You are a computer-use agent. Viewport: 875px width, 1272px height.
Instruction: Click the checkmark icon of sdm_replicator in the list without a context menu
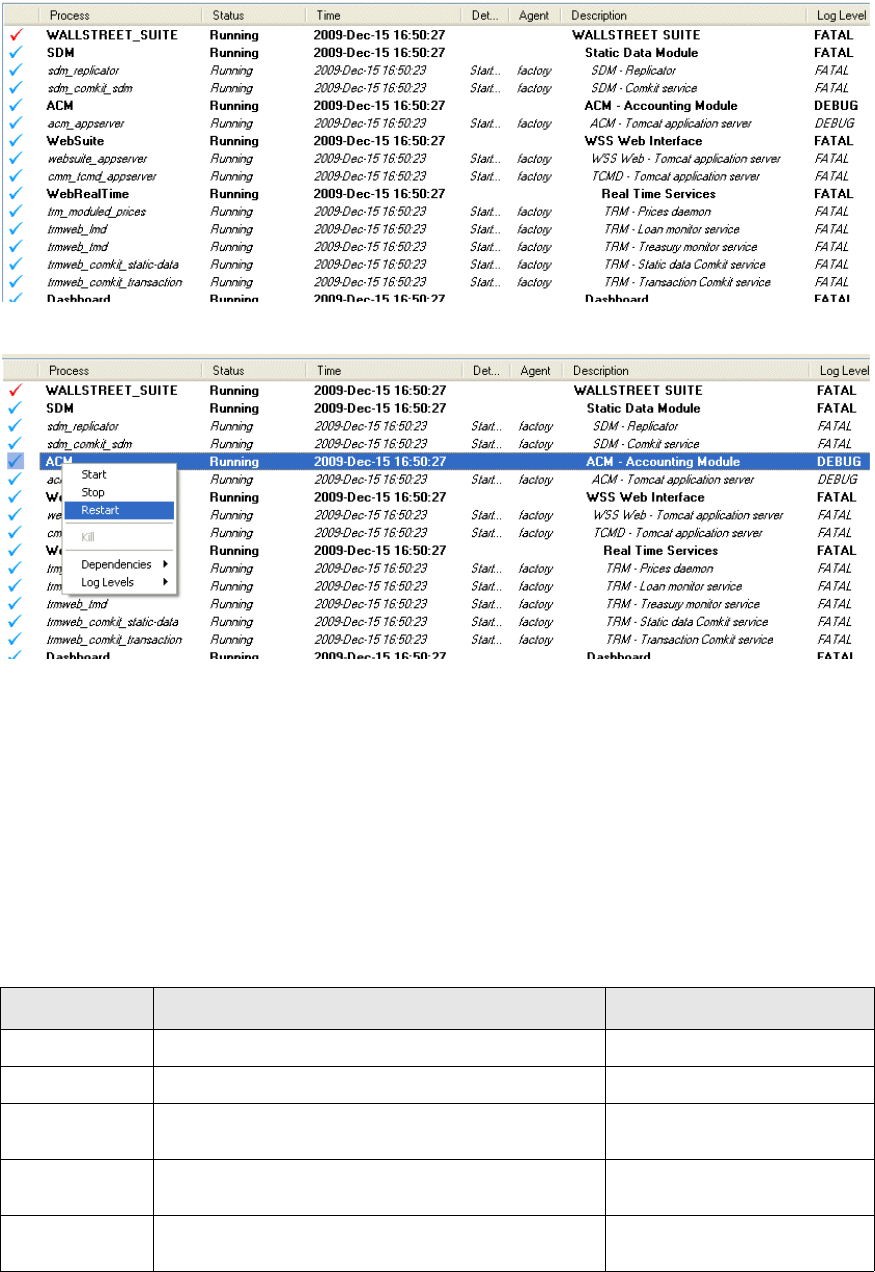15,71
